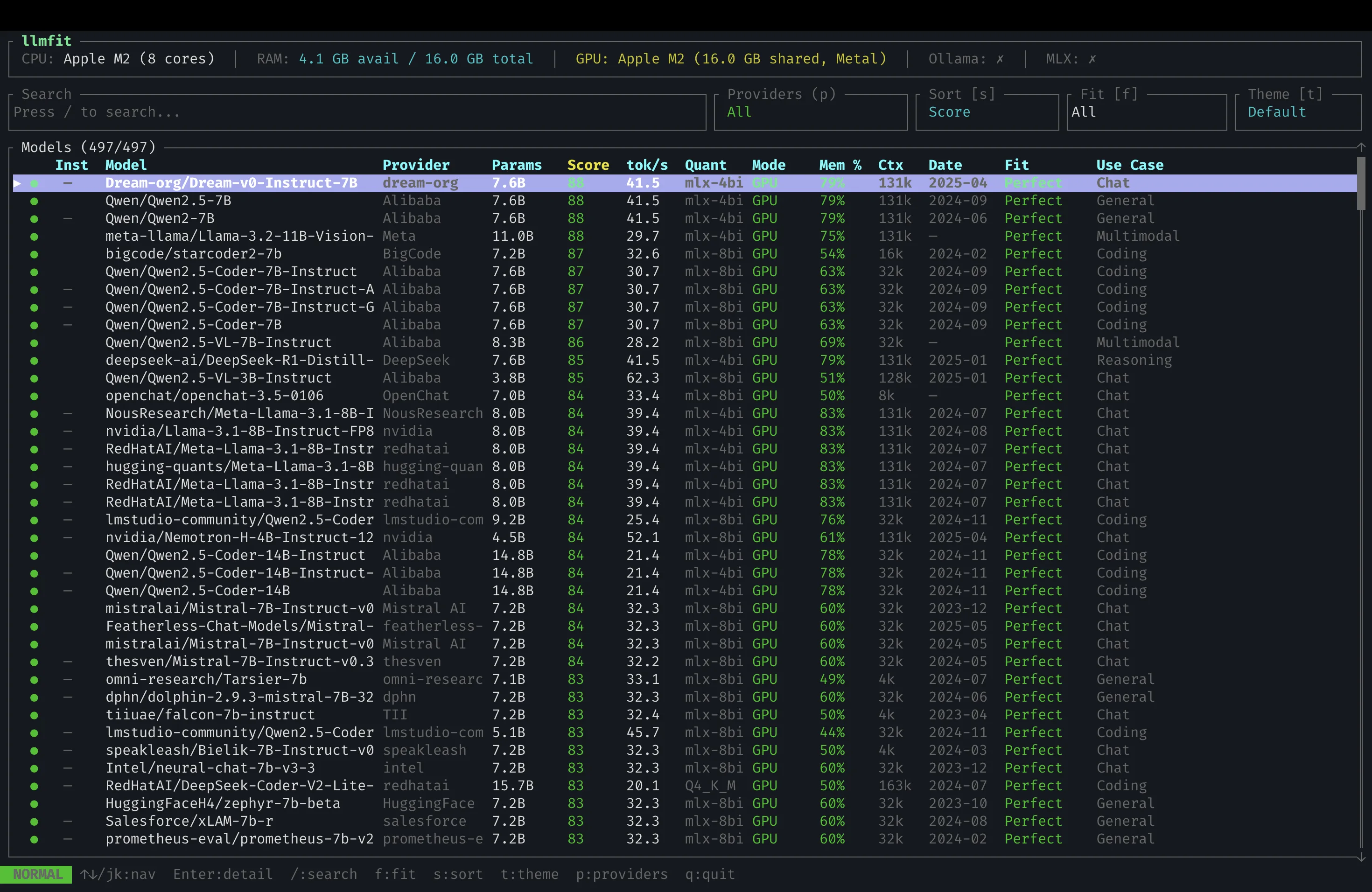Click the scroll up arrow of models list
Viewport: 1372px width, 892px height.
1361,147
